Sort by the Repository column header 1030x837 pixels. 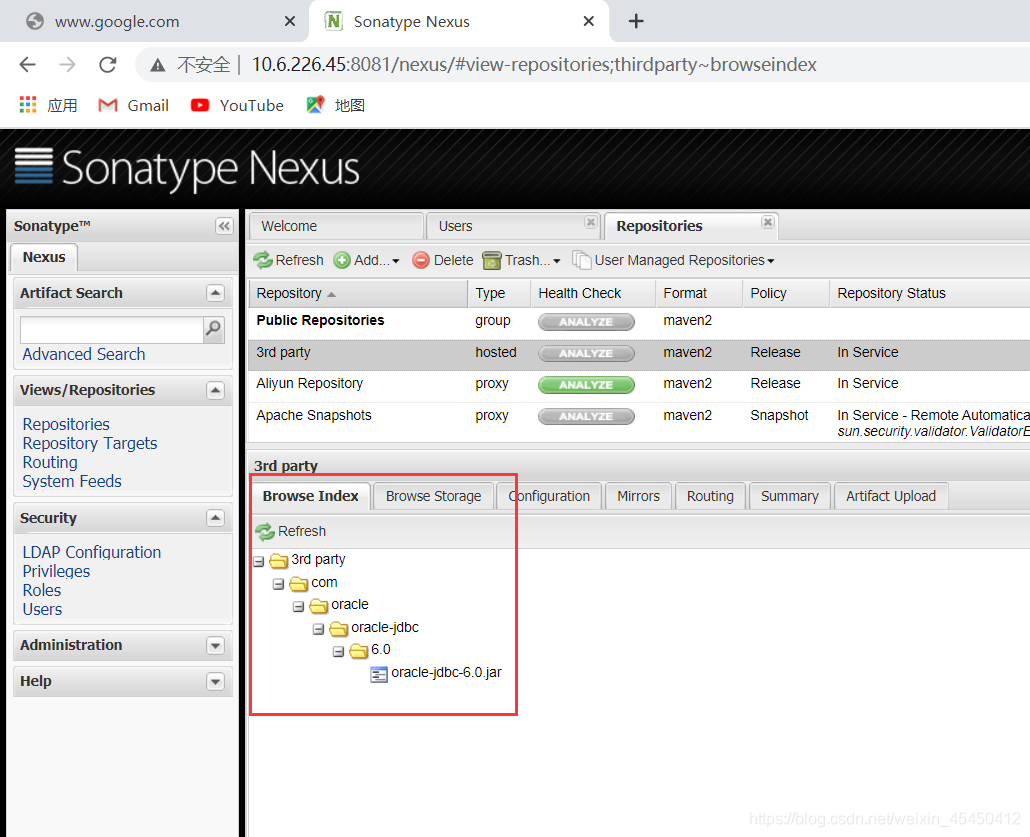coord(358,293)
